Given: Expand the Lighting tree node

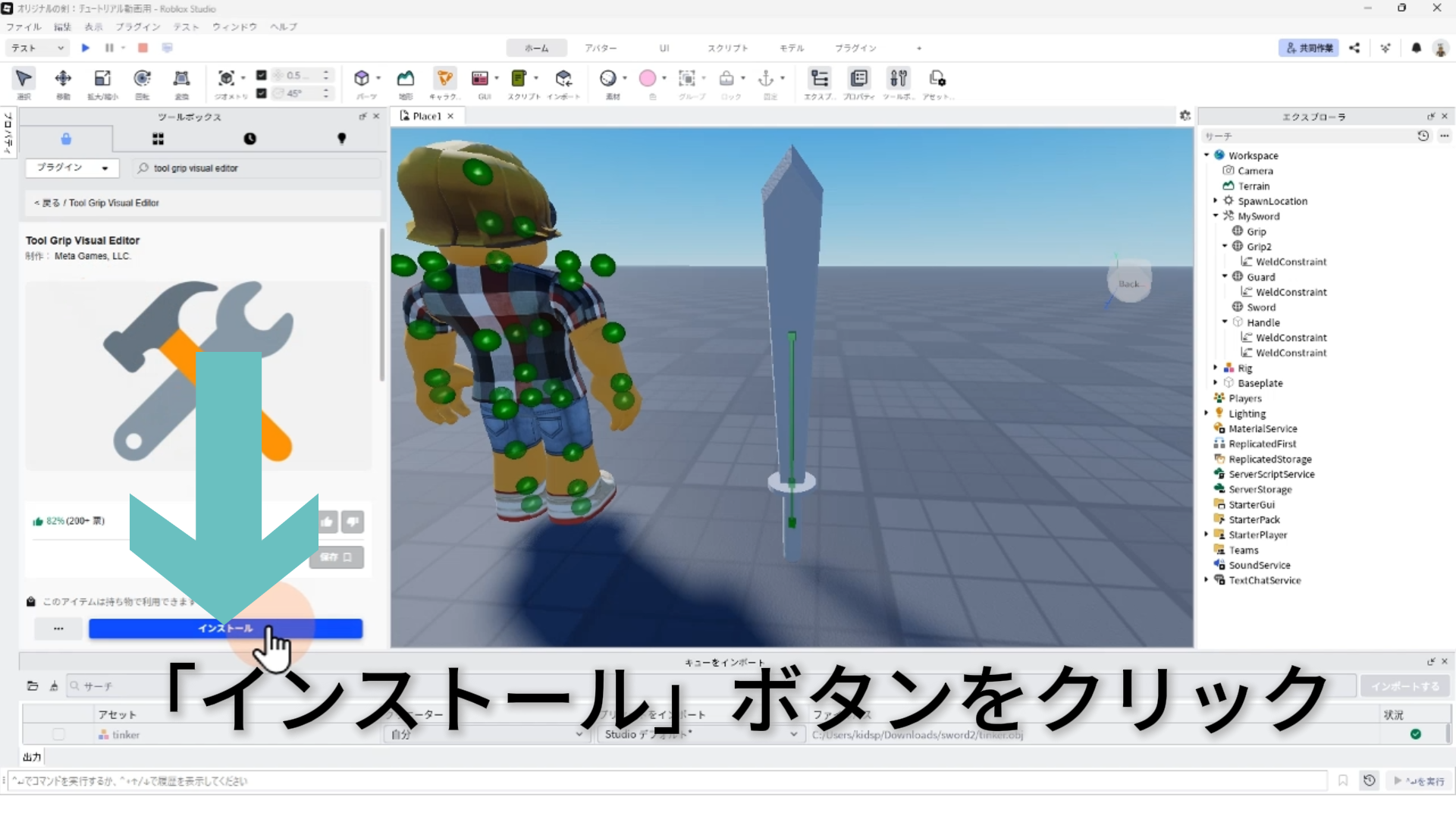Looking at the screenshot, I should tap(1207, 413).
